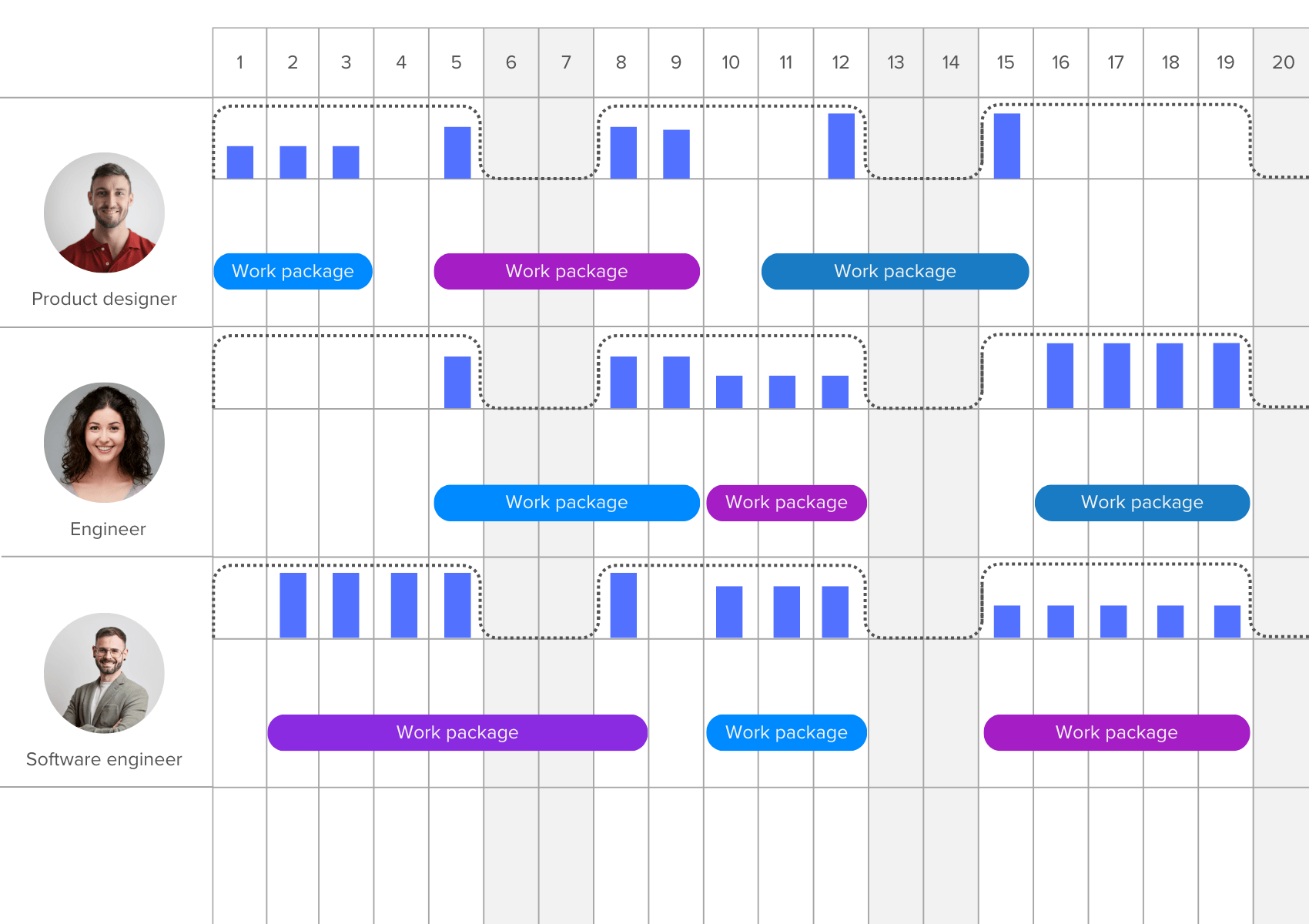Open Software engineer's violet work package, days 2-8
Screen dimensions: 1309x924
click(457, 732)
